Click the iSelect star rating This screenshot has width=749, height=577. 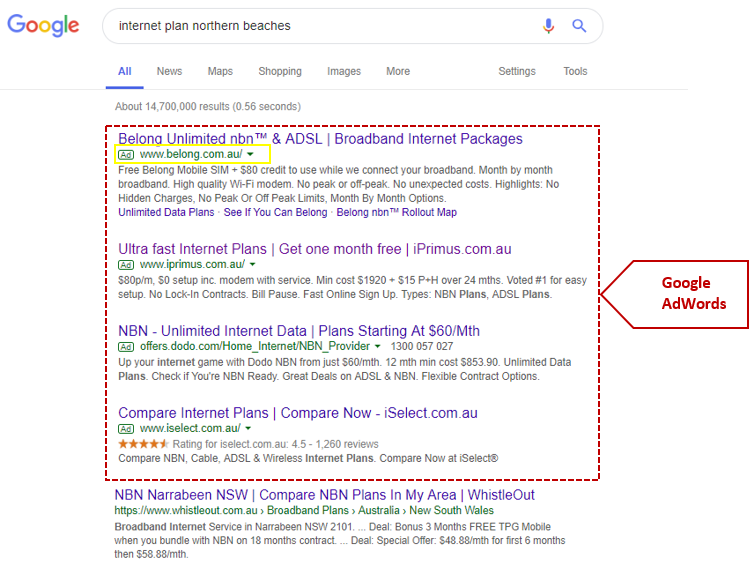pyautogui.click(x=143, y=444)
